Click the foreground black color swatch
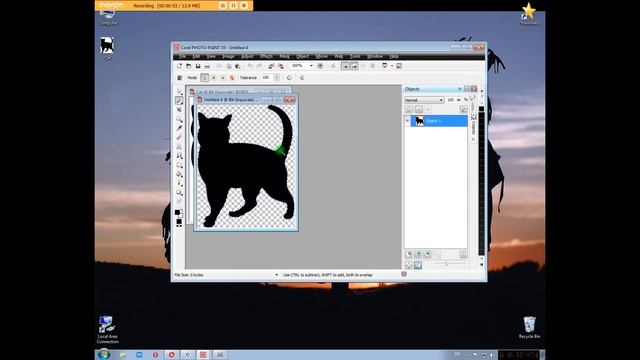The width and height of the screenshot is (640, 360). pyautogui.click(x=177, y=212)
